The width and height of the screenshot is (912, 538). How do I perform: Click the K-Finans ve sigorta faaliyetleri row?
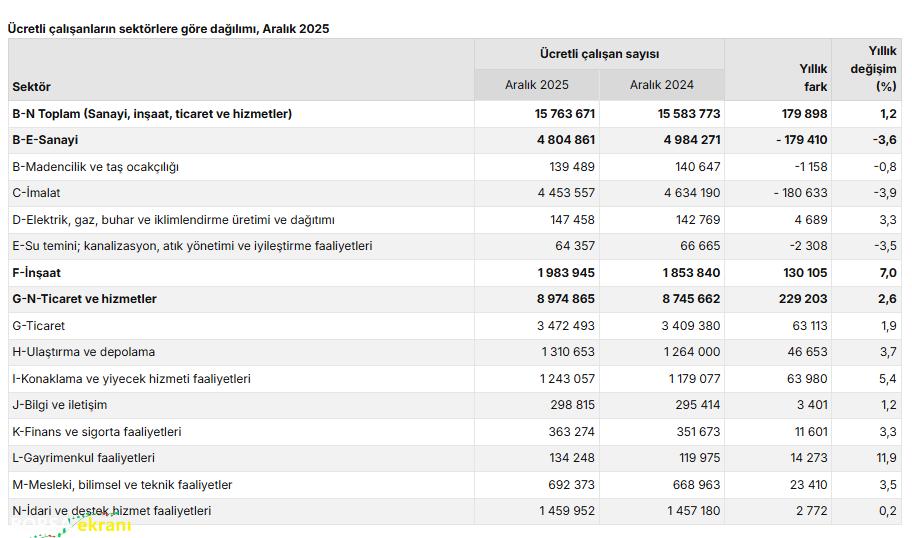(96, 432)
